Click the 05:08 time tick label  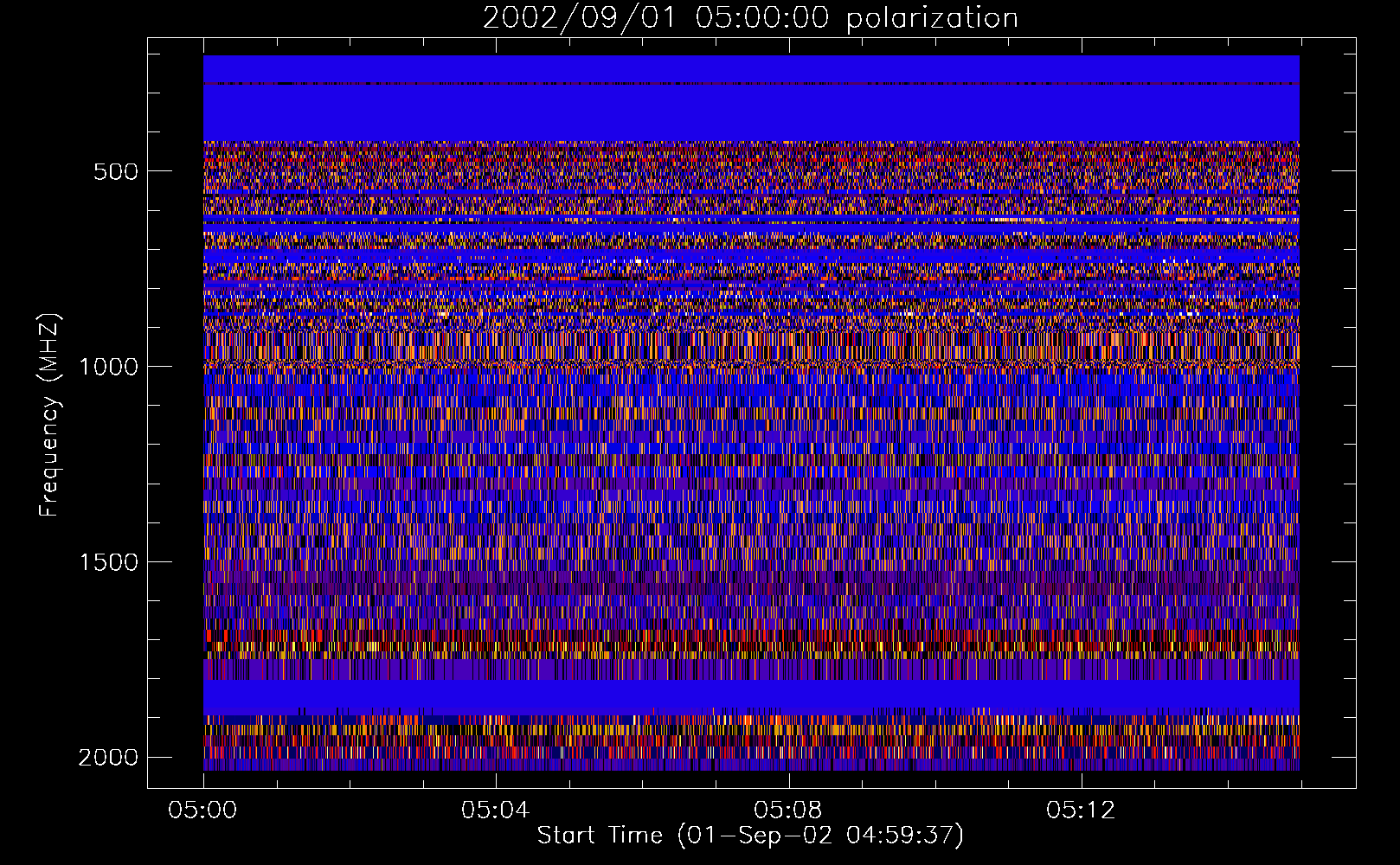pyautogui.click(x=788, y=811)
